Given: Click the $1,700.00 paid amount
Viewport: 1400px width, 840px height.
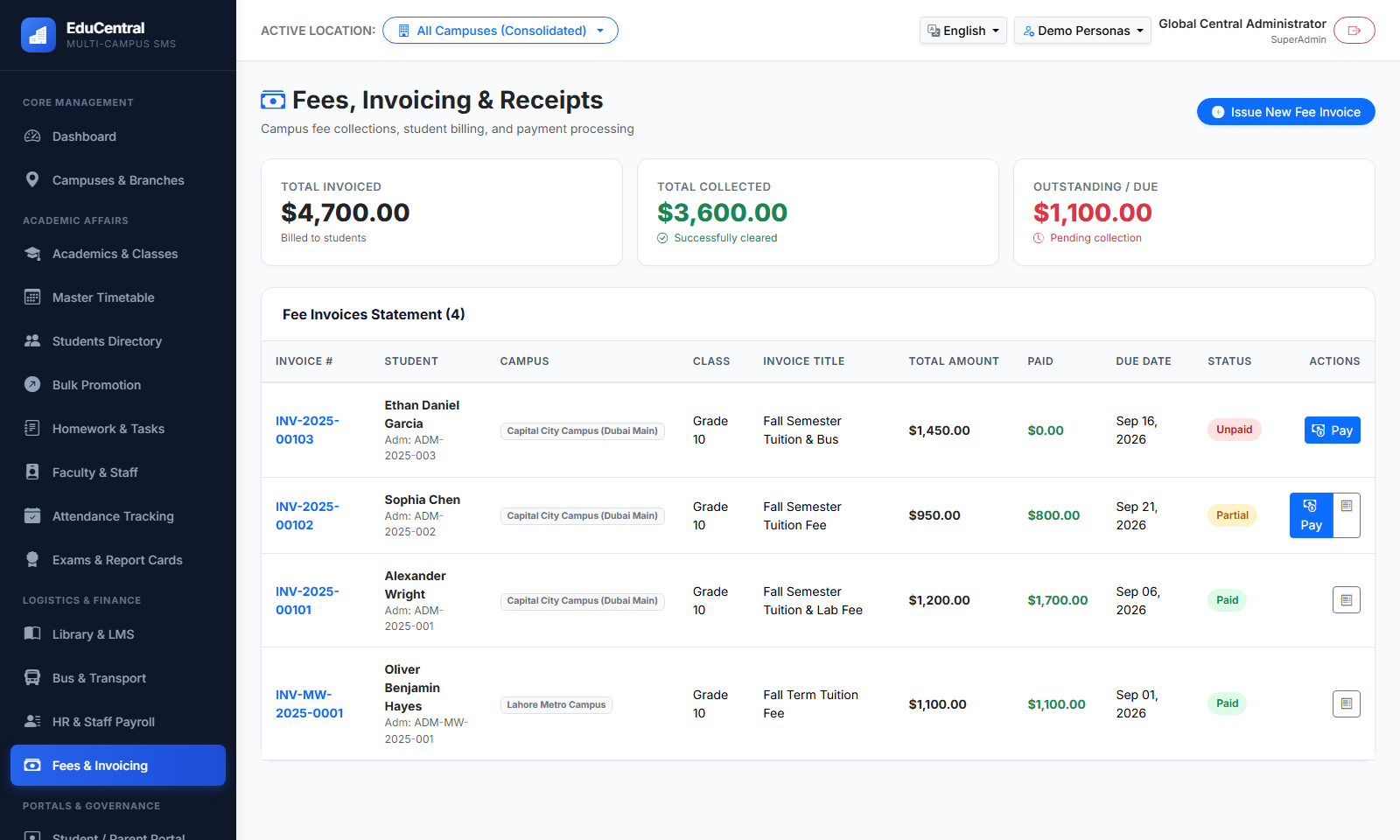Looking at the screenshot, I should click(1058, 600).
